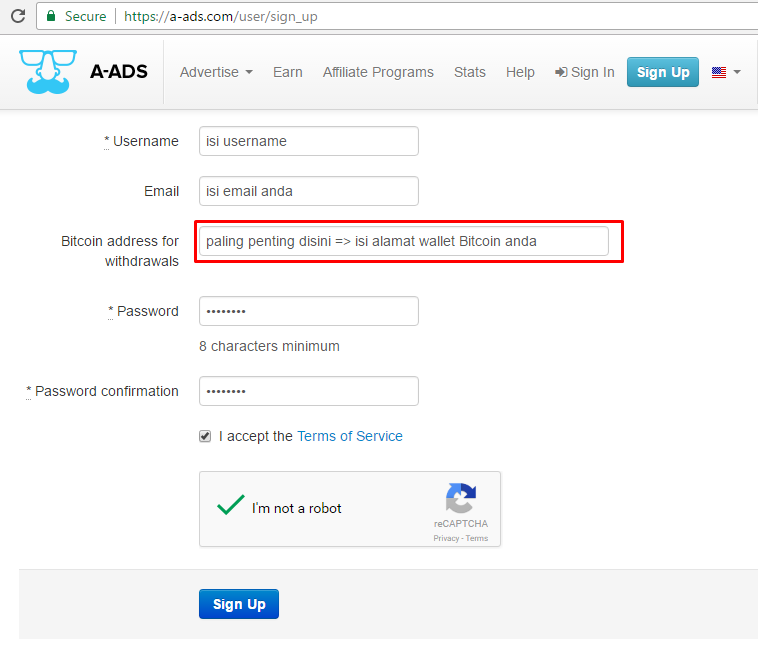
Task: Open the Stats page
Action: point(469,72)
